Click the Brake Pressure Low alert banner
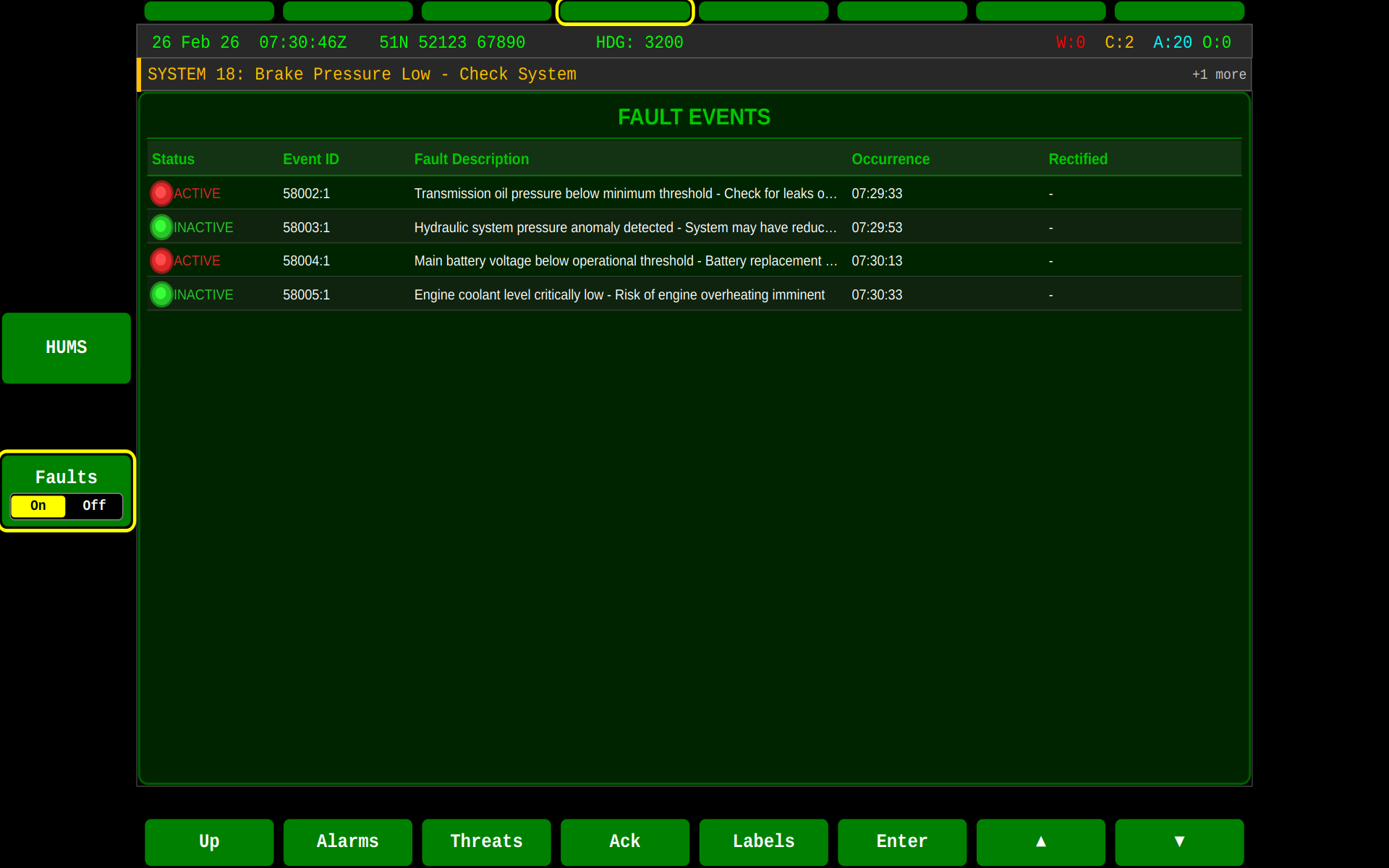The image size is (1389, 868). tap(362, 75)
